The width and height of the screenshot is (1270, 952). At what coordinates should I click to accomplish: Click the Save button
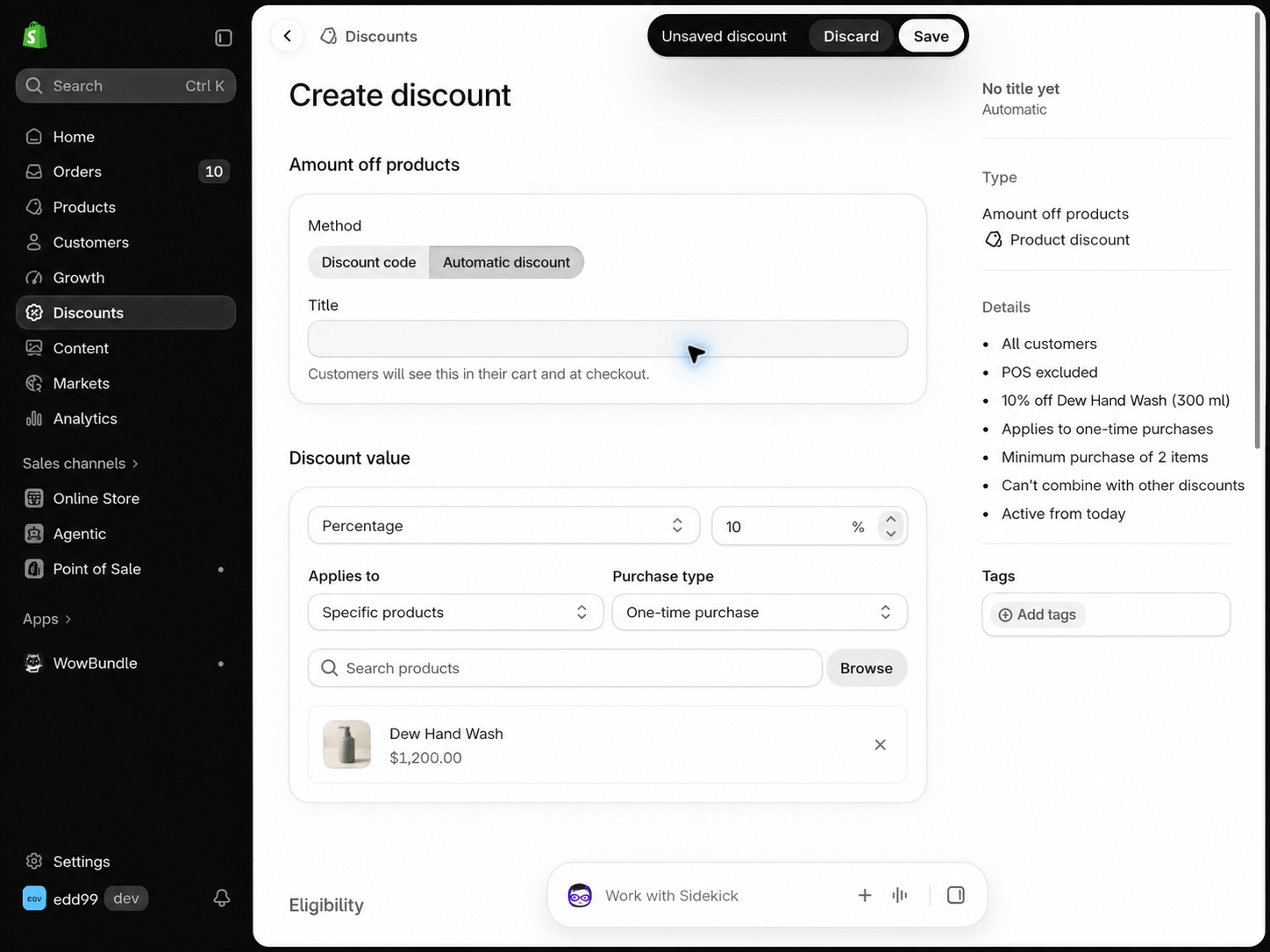(931, 36)
